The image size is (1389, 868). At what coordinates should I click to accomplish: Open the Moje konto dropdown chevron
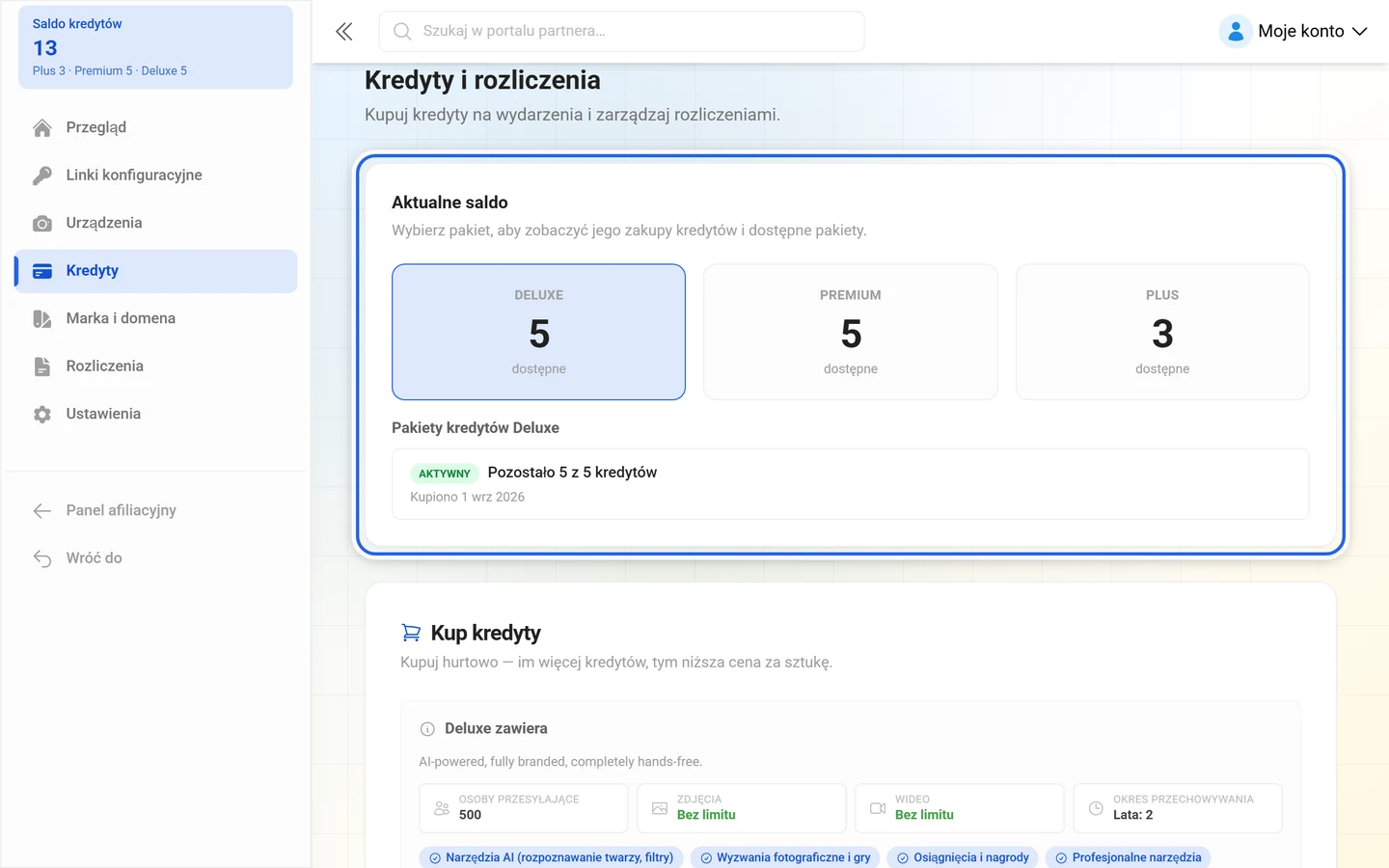pos(1360,32)
